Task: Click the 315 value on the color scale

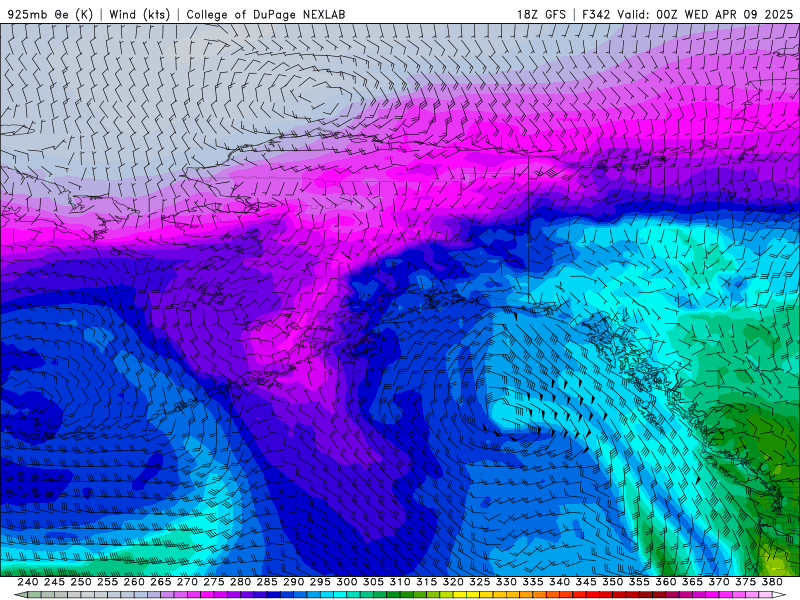Action: (426, 582)
